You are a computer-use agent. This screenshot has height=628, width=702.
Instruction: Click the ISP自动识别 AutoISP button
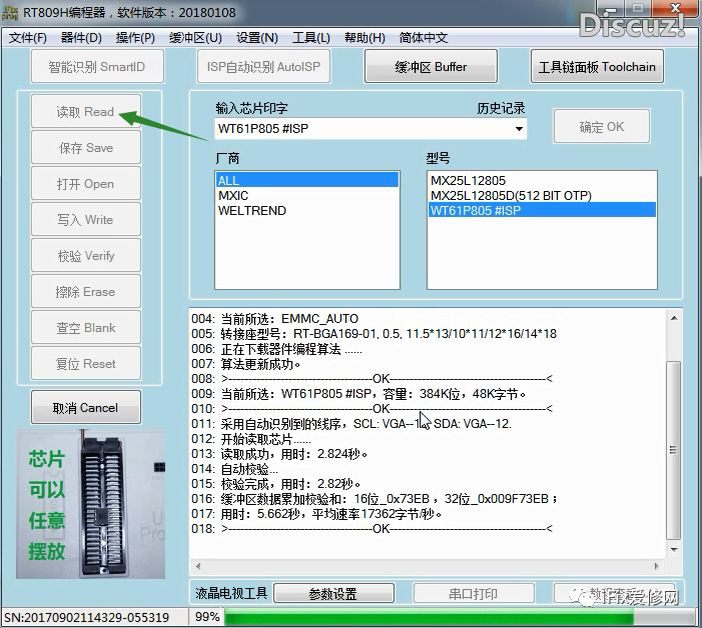click(x=264, y=67)
